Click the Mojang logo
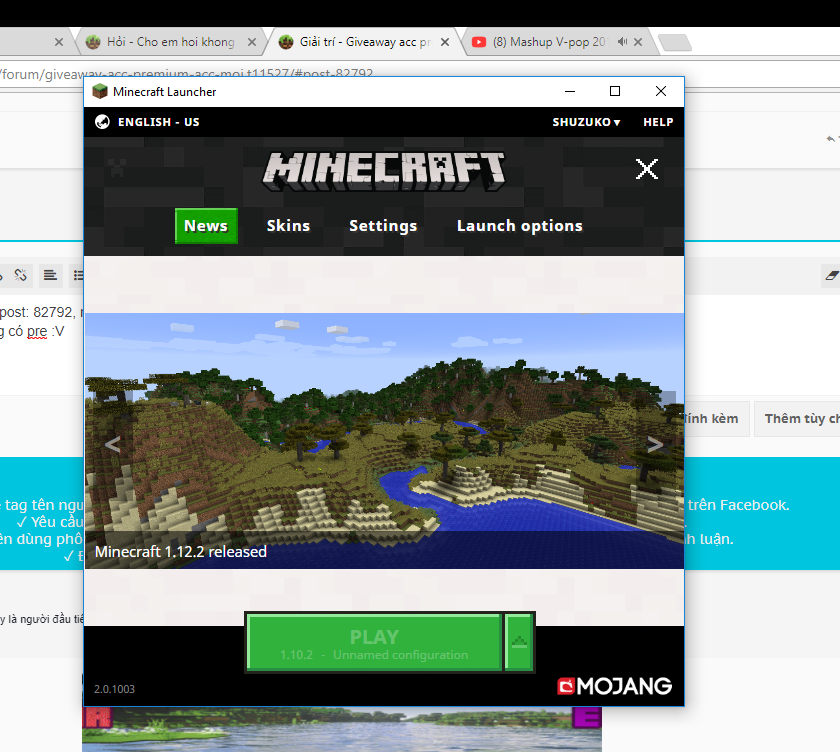Screen dimensions: 840x752 coord(614,686)
